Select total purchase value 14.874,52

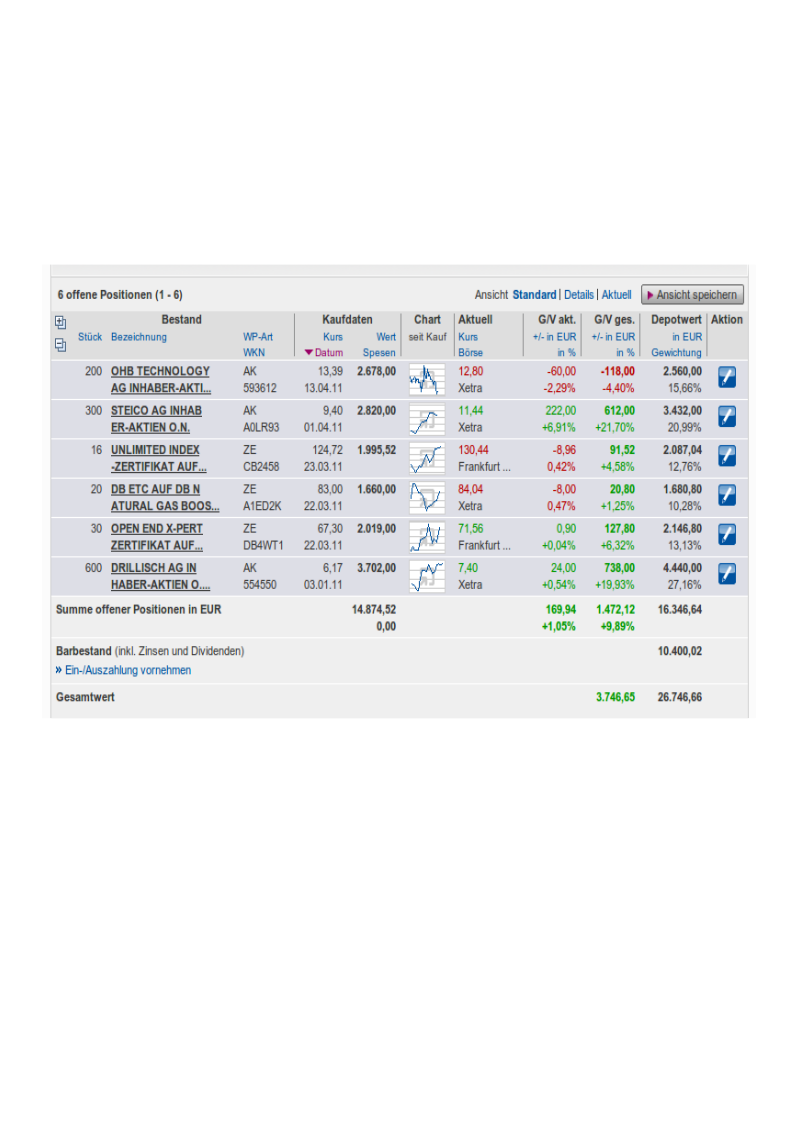pyautogui.click(x=374, y=609)
